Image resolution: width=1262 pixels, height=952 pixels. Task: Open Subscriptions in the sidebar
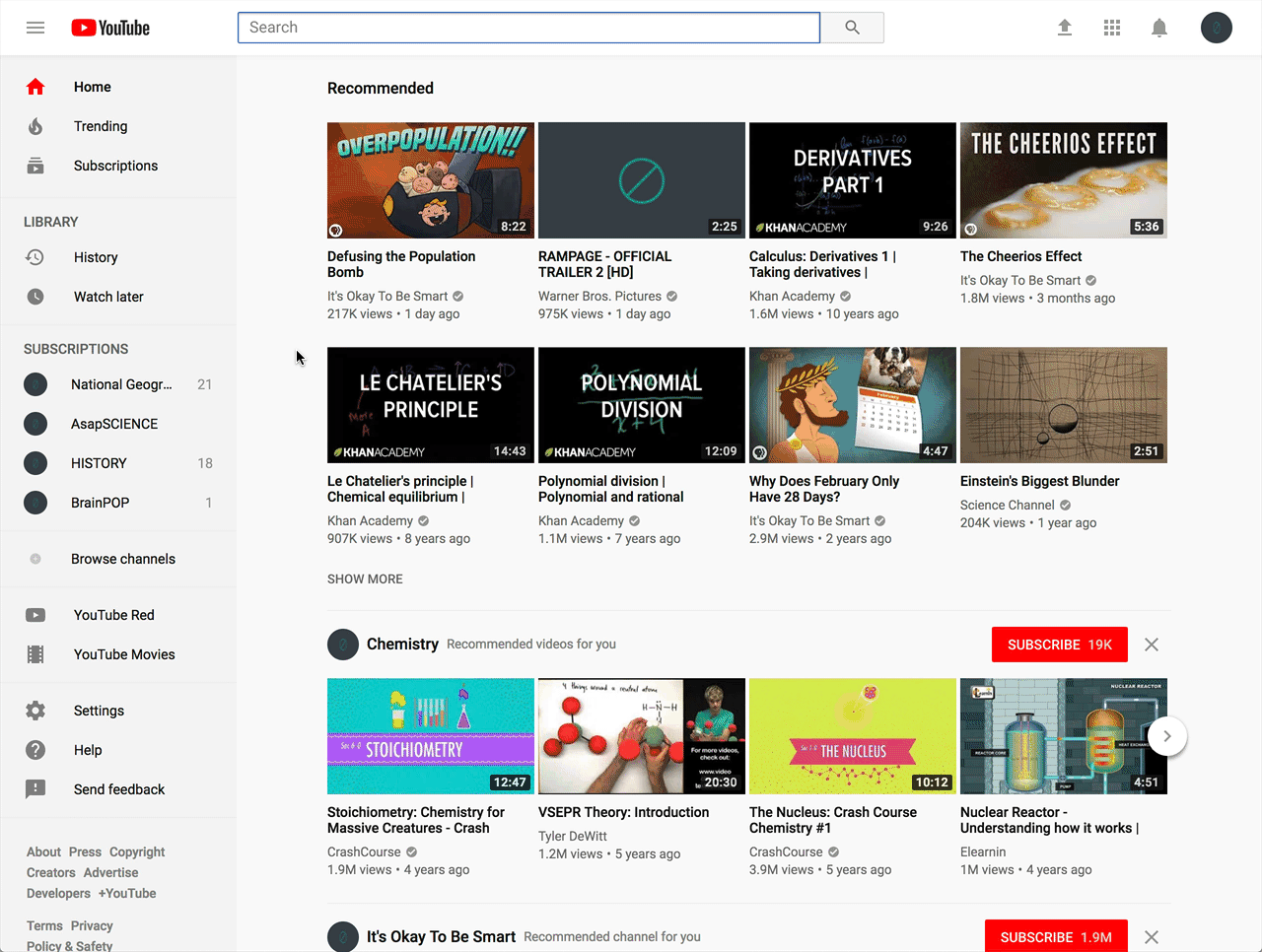click(118, 166)
